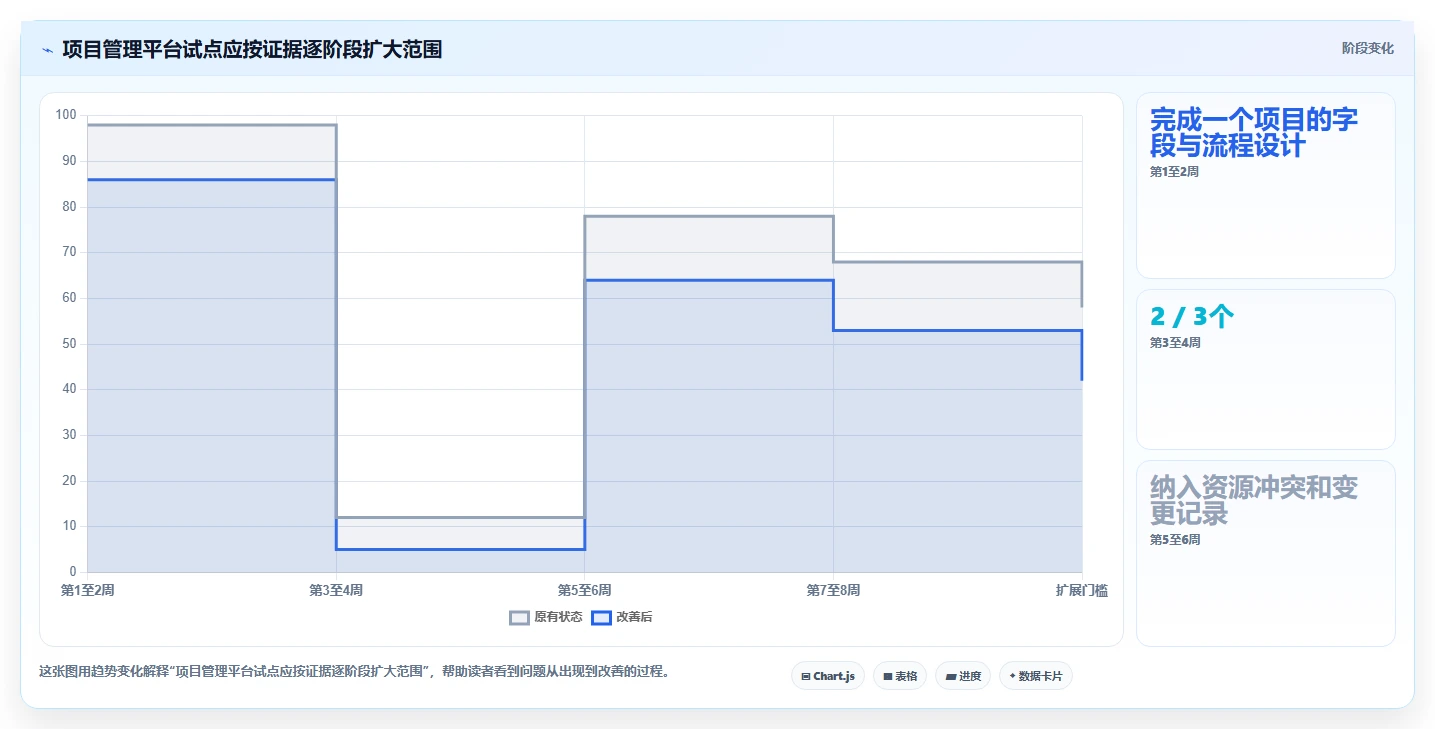Screen dimensions: 1435x729
Task: Click the chart title 项目管理平台试点应按证据逐阶段扩大范围
Action: [252, 49]
